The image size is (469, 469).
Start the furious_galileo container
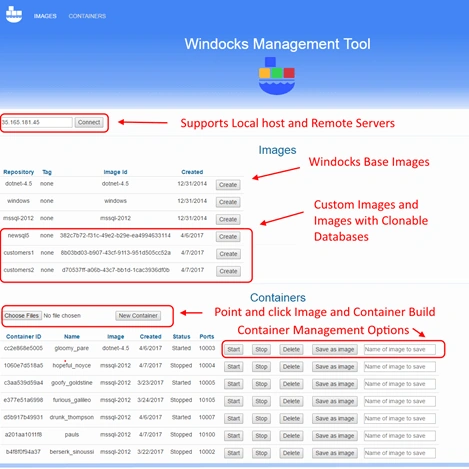point(234,401)
